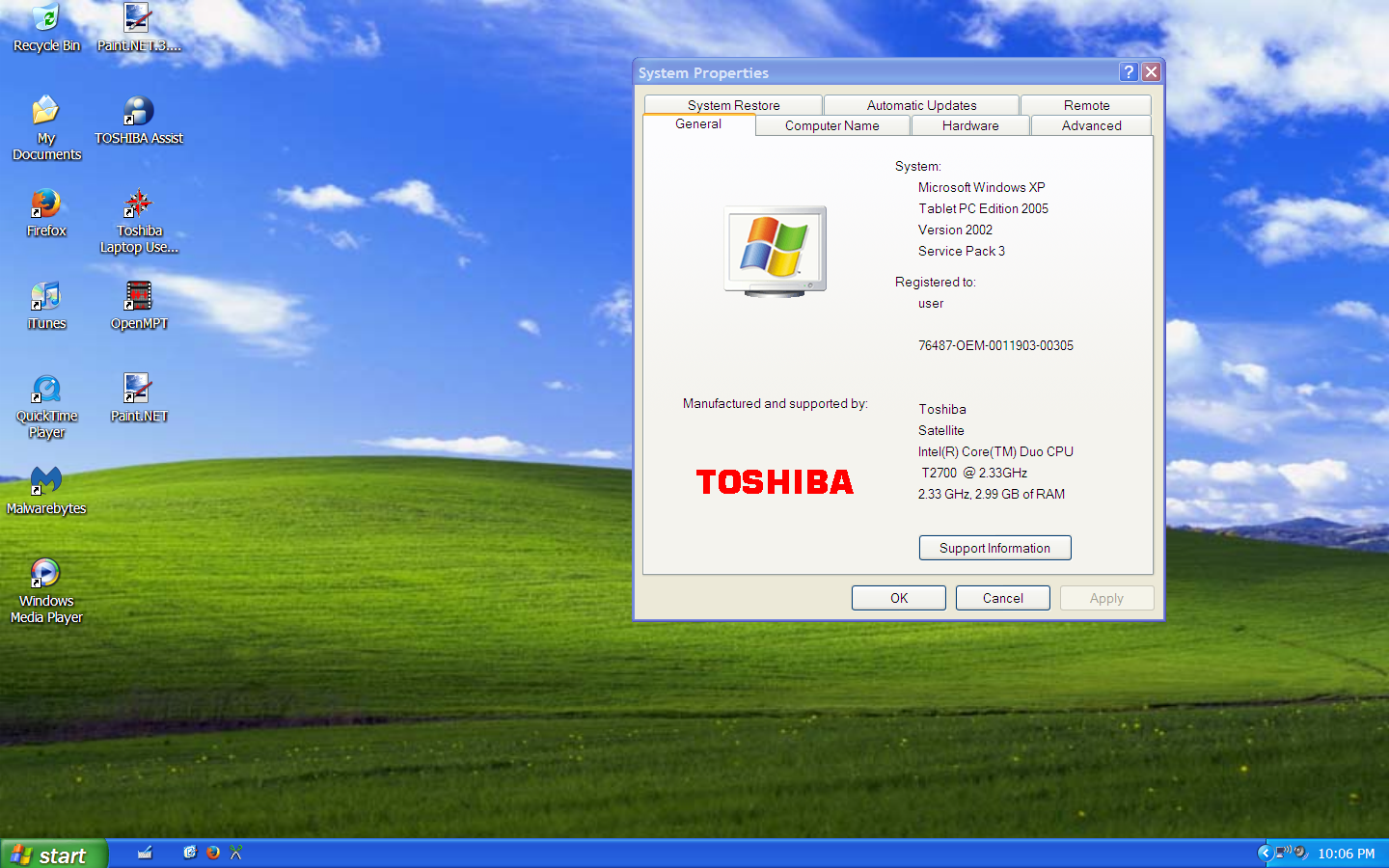Click the Support Information button
Image resolution: width=1389 pixels, height=868 pixels.
tap(994, 548)
